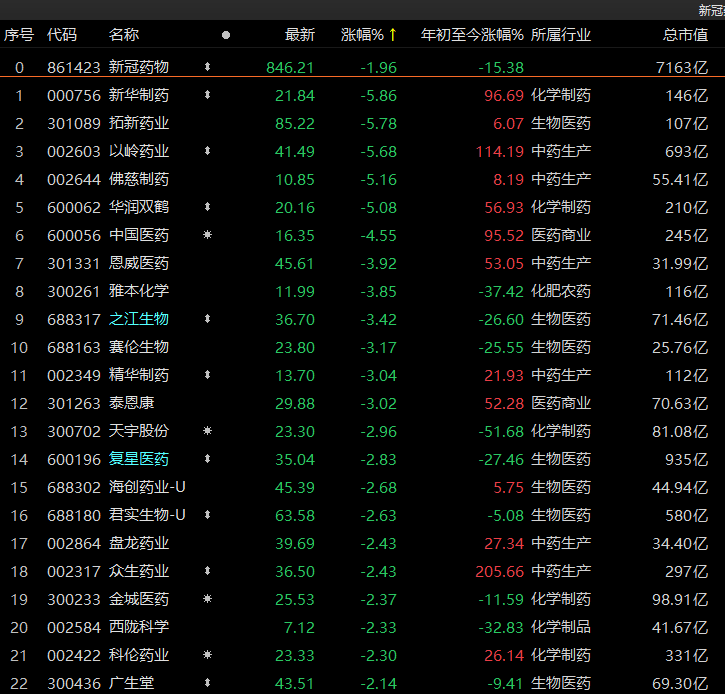Sort by 年初至今涨幅% column header
Image resolution: width=725 pixels, height=694 pixels.
[x=472, y=35]
